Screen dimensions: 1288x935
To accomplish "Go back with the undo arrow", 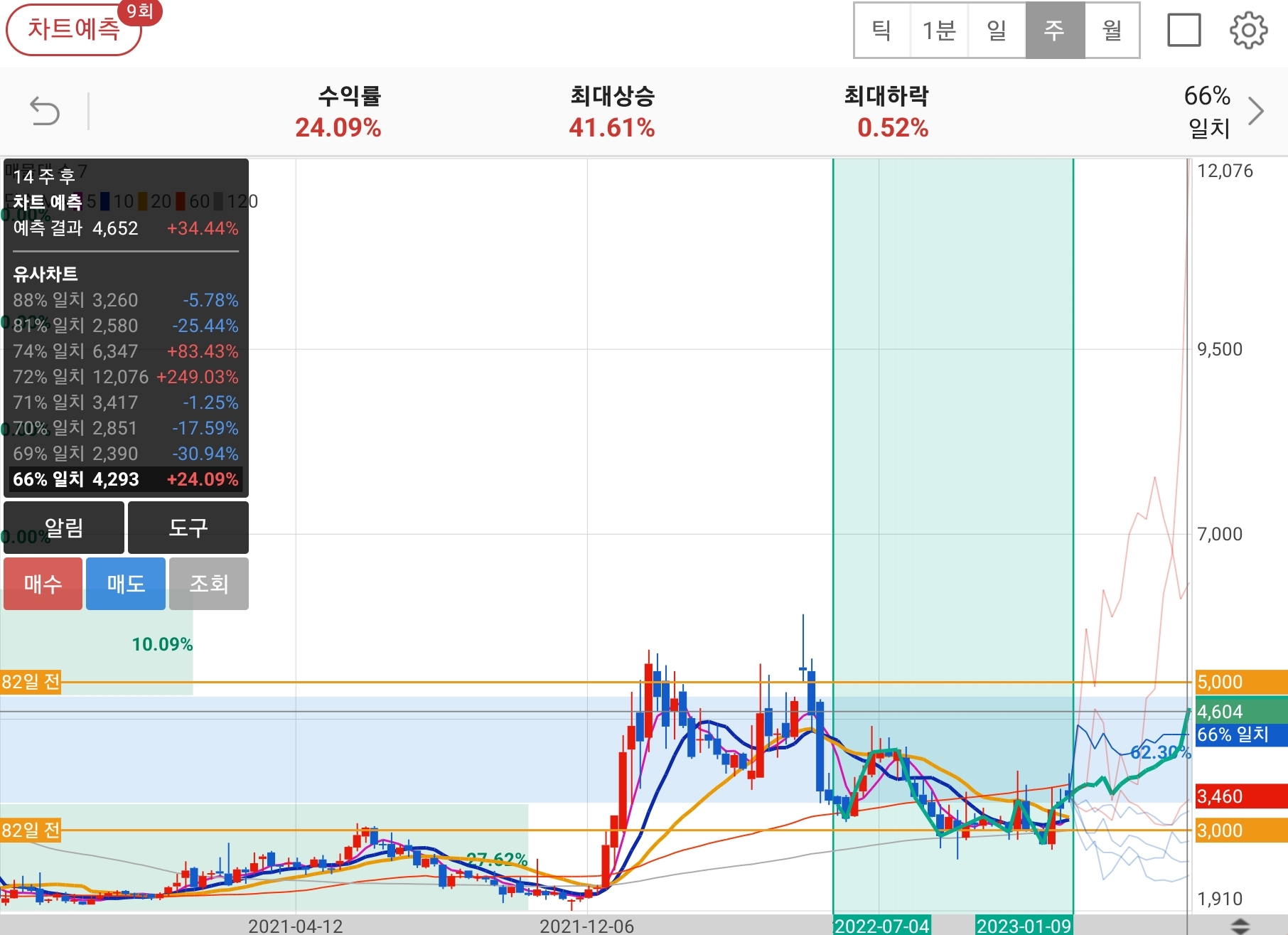I will pos(45,112).
